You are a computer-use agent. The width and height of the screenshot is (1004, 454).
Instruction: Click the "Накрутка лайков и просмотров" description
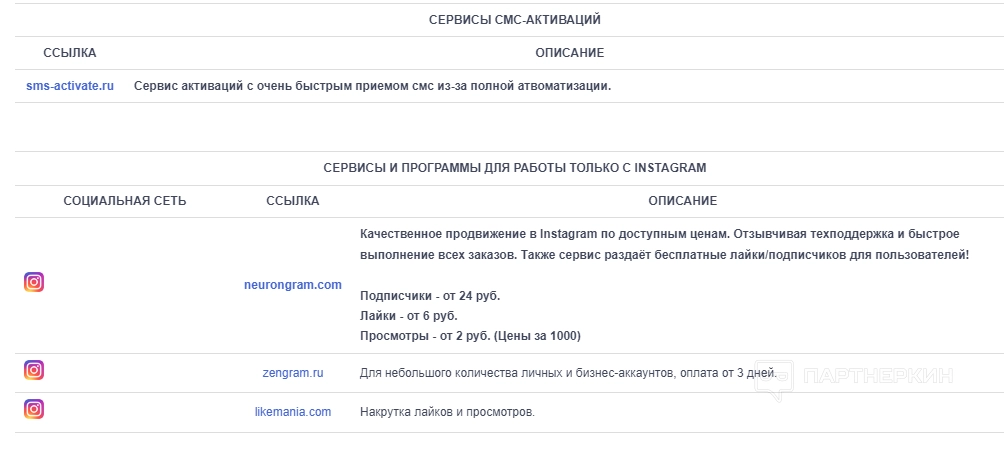[x=447, y=411]
